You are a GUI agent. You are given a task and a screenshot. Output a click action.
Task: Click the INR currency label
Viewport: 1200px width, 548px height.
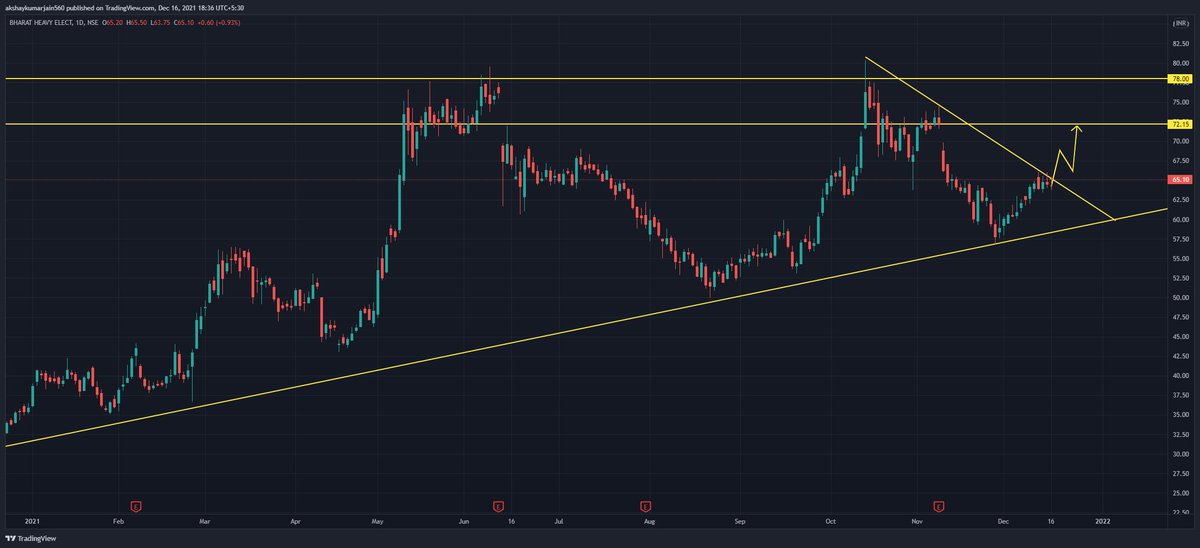click(1180, 23)
